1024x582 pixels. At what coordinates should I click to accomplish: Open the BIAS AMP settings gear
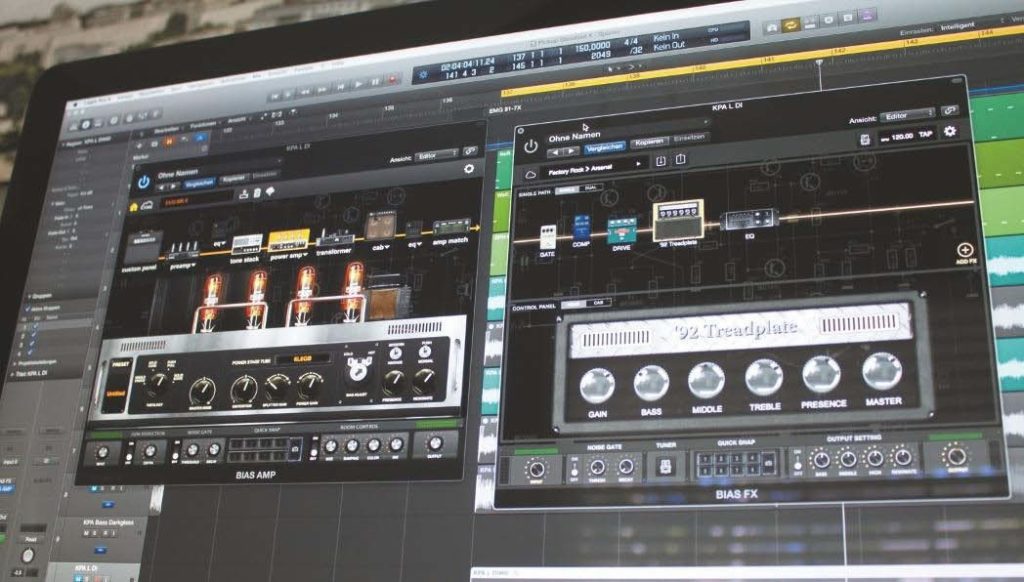coord(469,169)
